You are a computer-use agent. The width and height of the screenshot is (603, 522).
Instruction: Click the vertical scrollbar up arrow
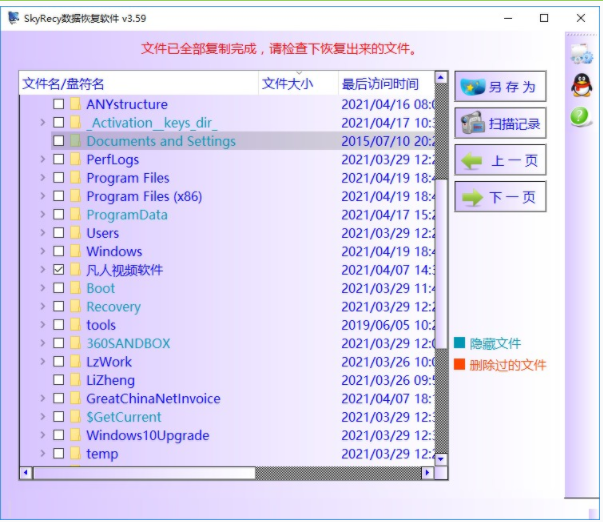[441, 77]
